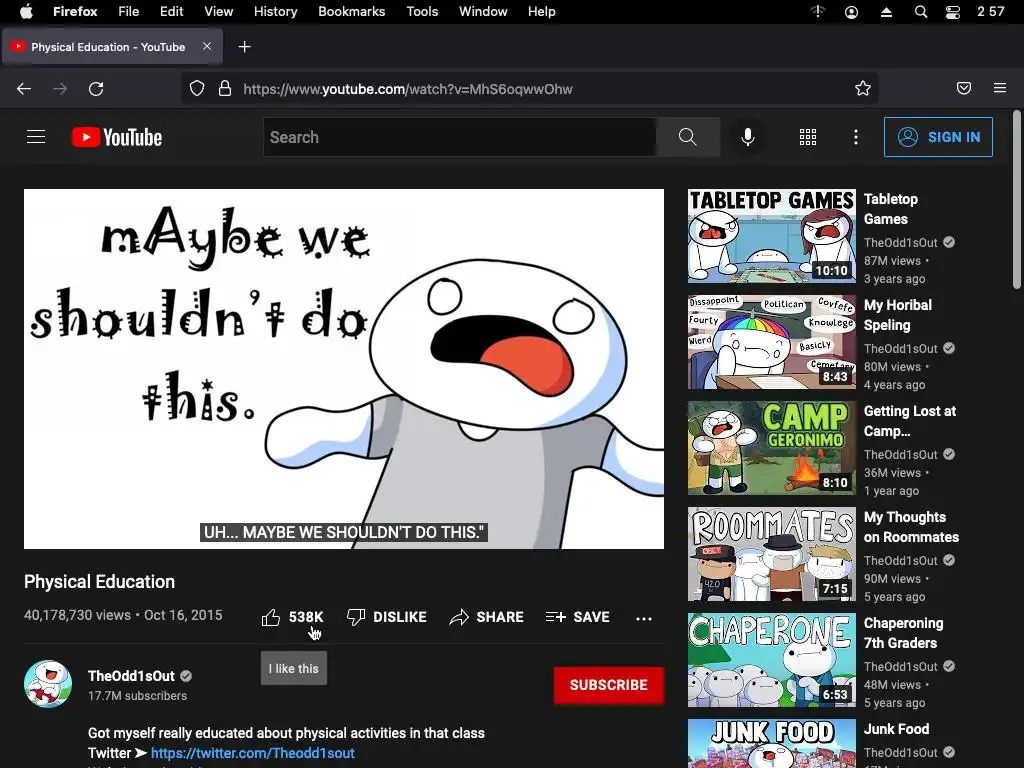This screenshot has height=768, width=1024.
Task: Open the Apple menu
Action: point(26,12)
